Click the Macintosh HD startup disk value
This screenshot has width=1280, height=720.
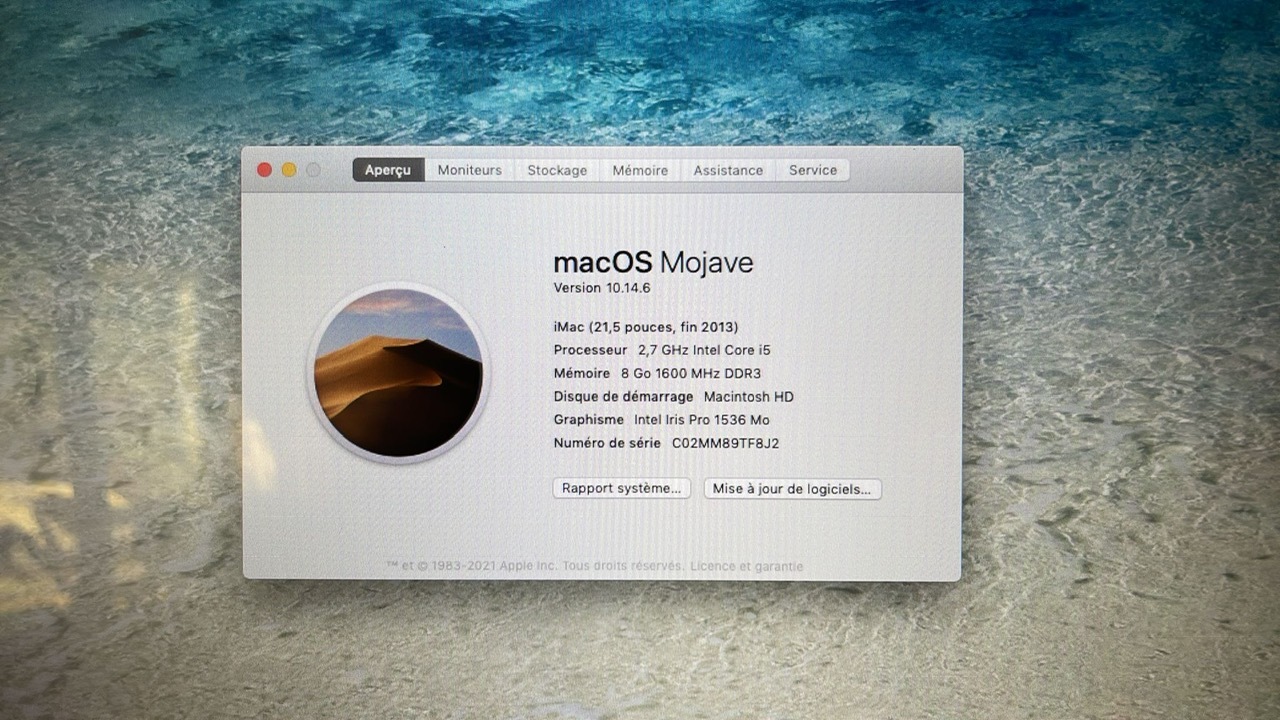[749, 397]
